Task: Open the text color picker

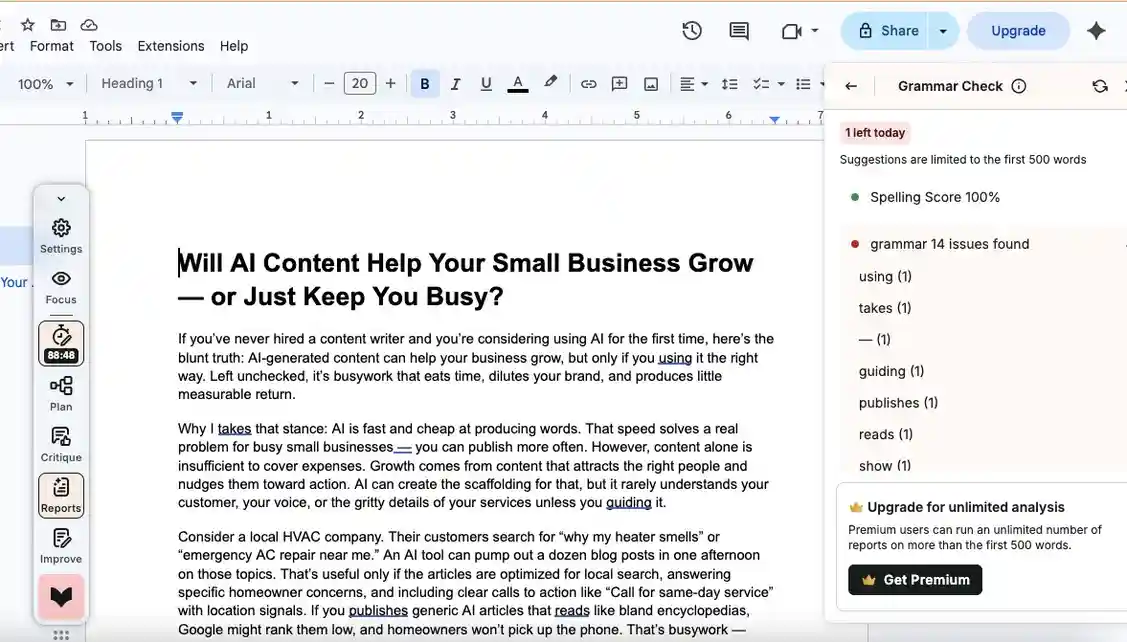Action: [x=518, y=84]
